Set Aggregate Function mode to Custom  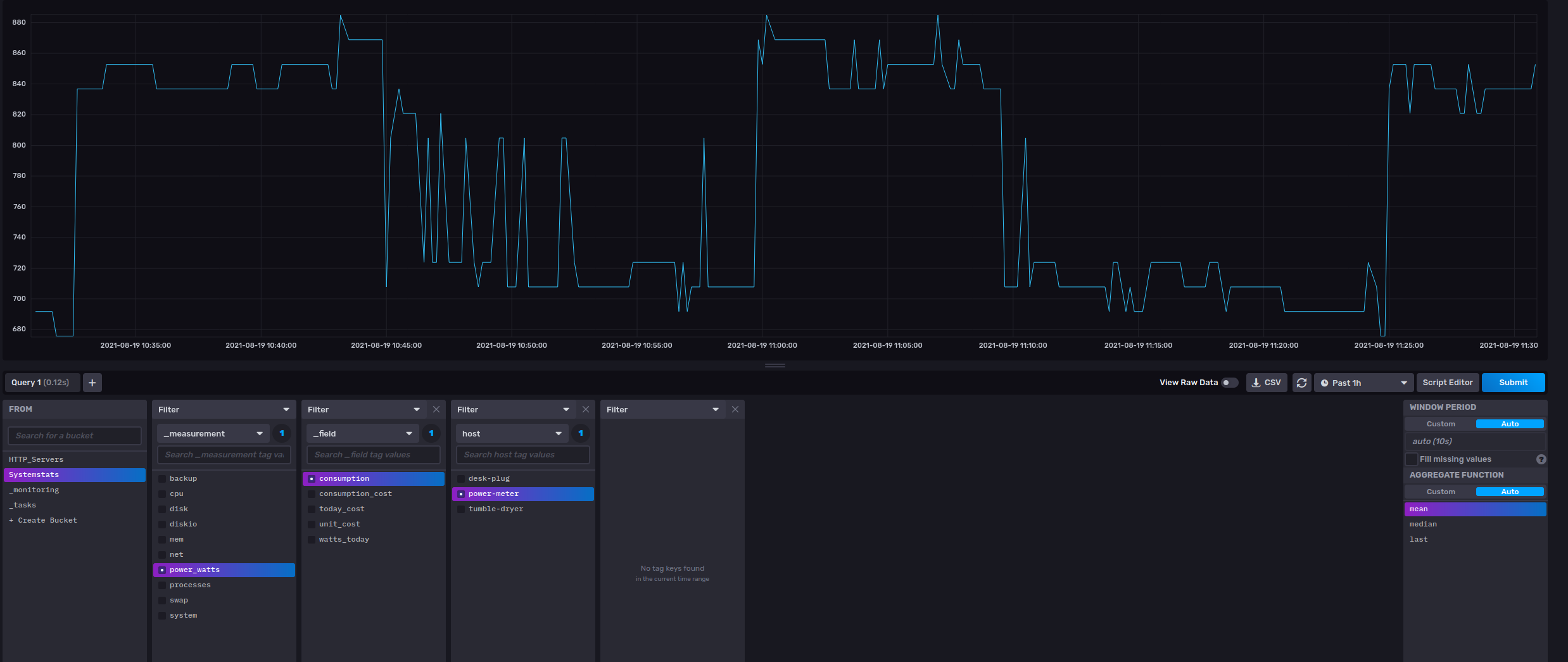point(1441,492)
